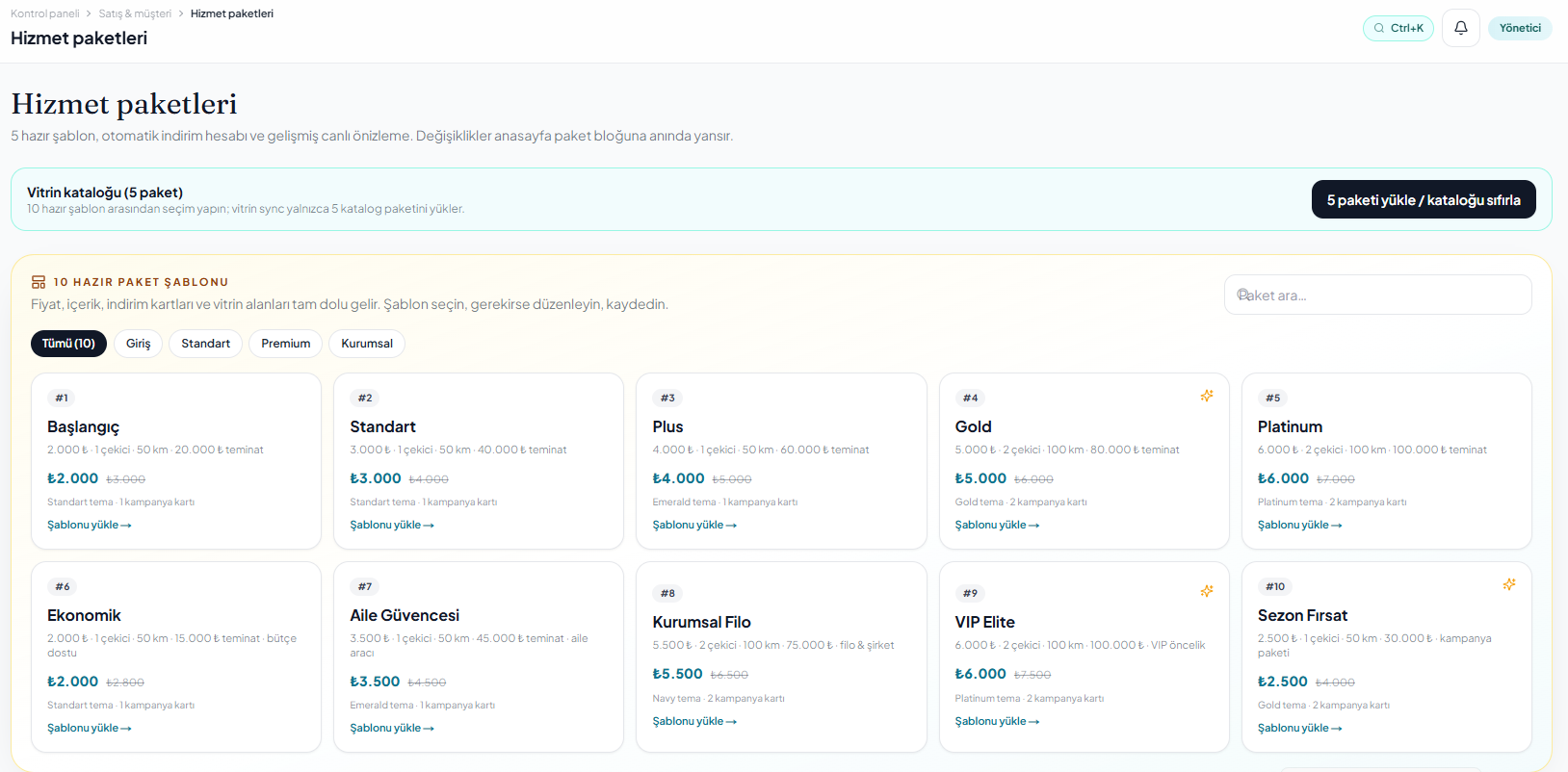Click the Kurumsal Filo card title
Image resolution: width=1568 pixels, height=772 pixels.
[x=701, y=622]
